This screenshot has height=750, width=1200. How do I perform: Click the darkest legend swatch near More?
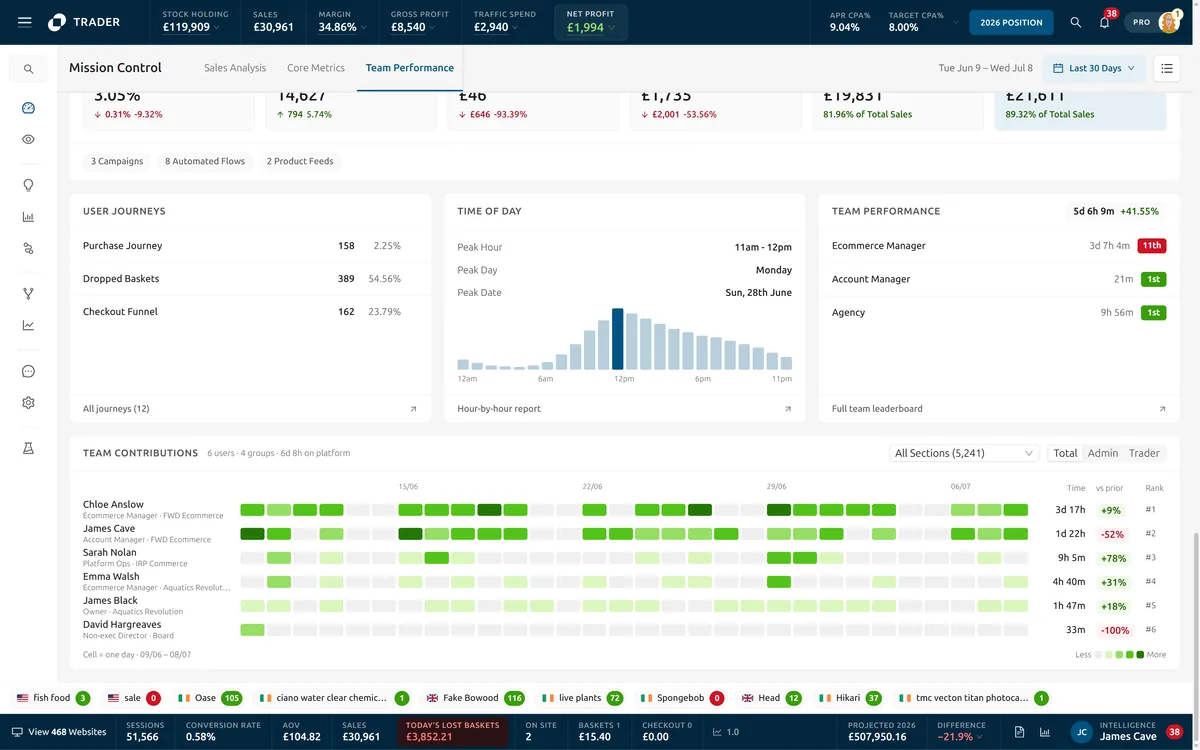[1140, 655]
